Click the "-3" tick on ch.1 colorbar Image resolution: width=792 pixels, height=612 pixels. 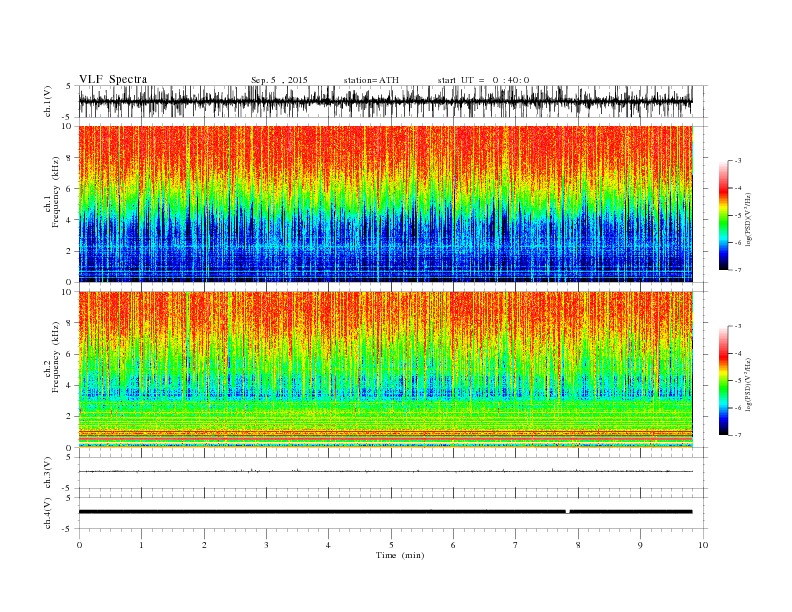(738, 161)
